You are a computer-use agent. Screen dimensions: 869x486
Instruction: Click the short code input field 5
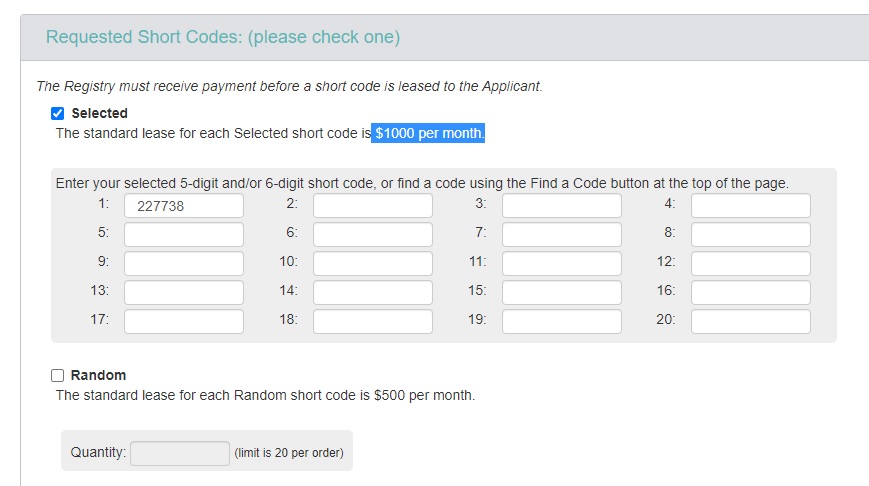point(184,235)
